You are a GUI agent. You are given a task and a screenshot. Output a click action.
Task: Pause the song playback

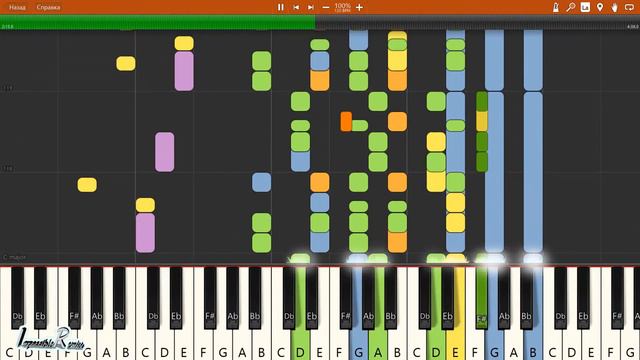[x=280, y=7]
